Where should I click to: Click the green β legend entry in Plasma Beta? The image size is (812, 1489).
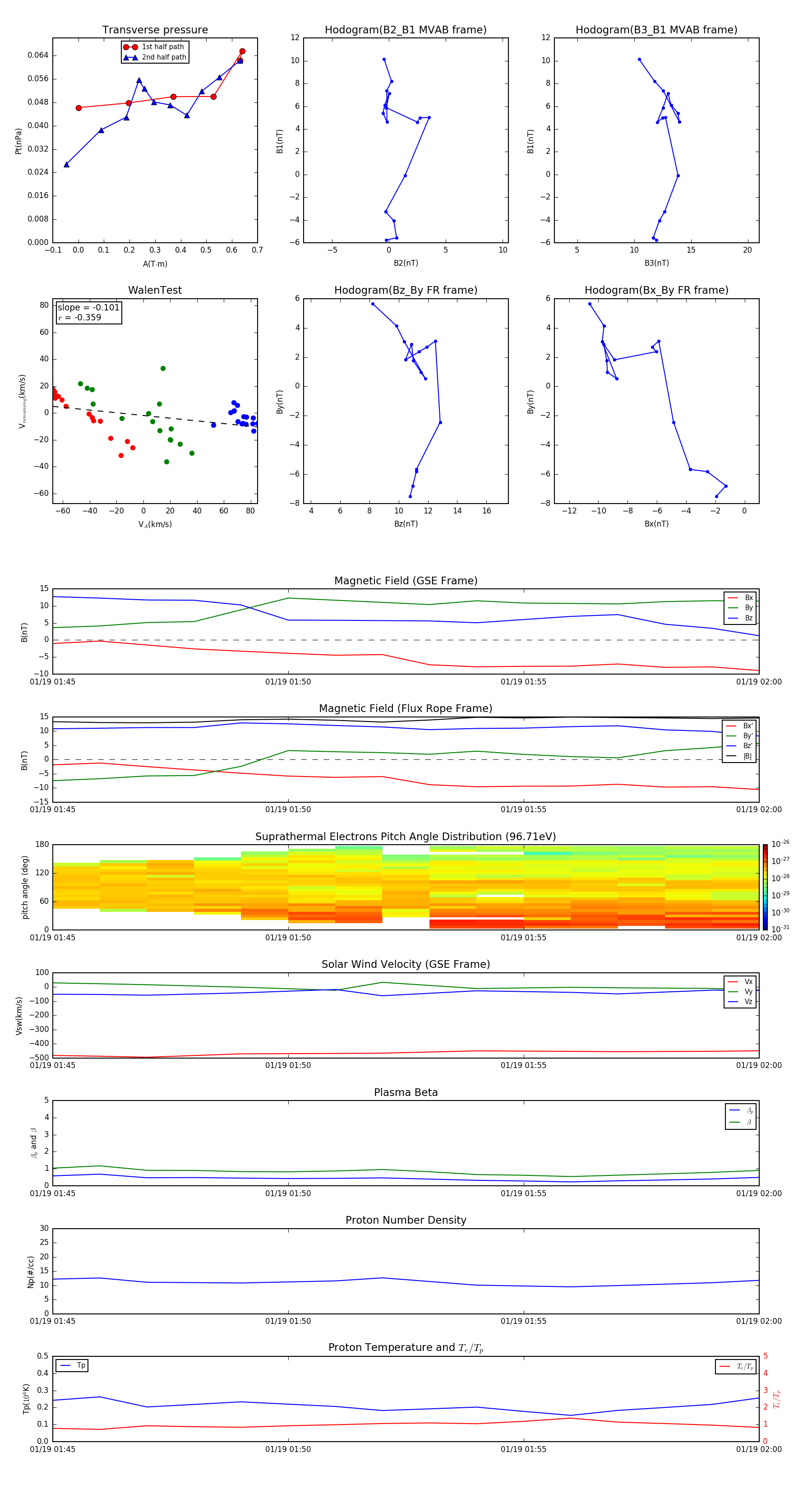pos(741,1122)
